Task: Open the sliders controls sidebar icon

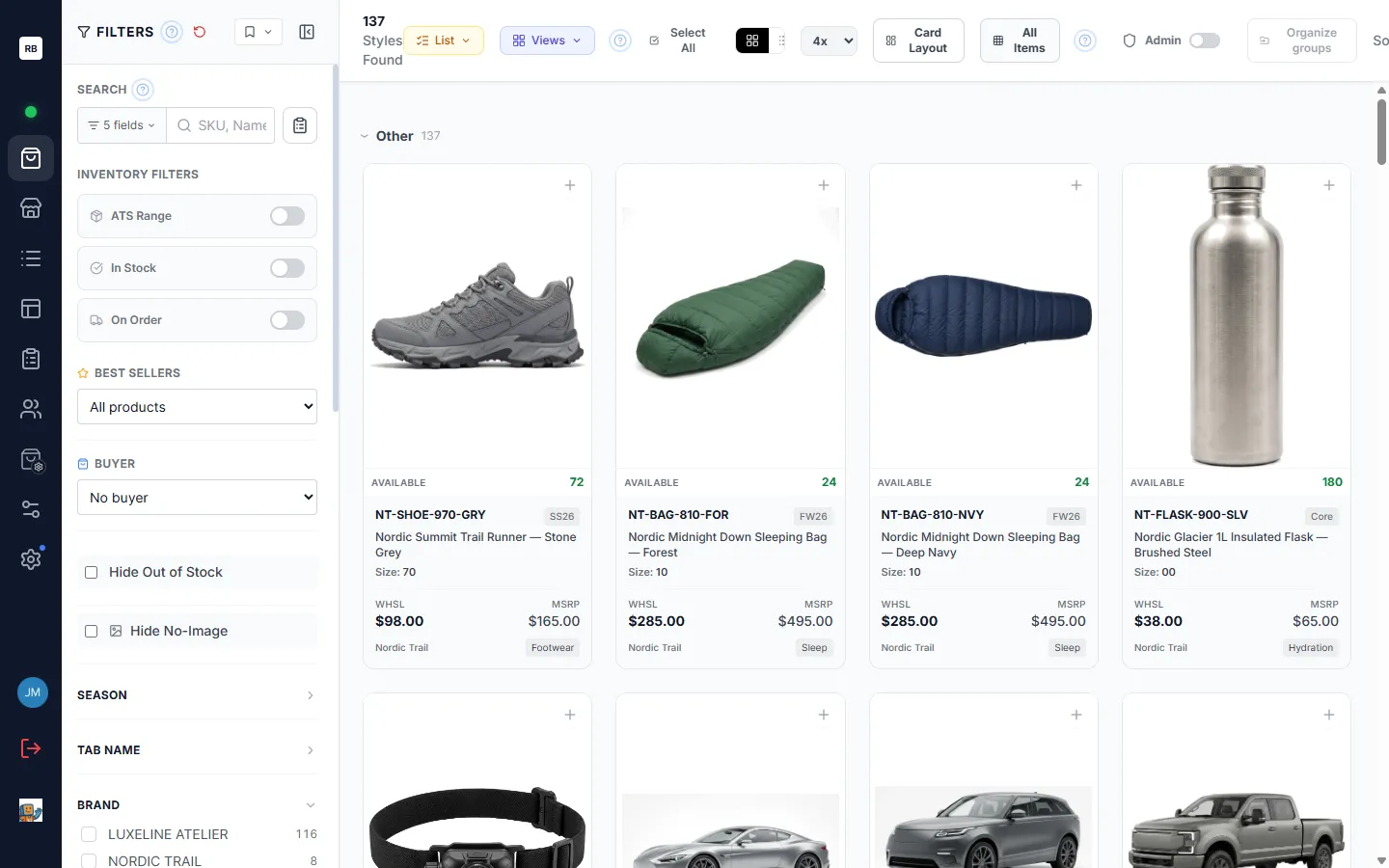Action: 31,509
